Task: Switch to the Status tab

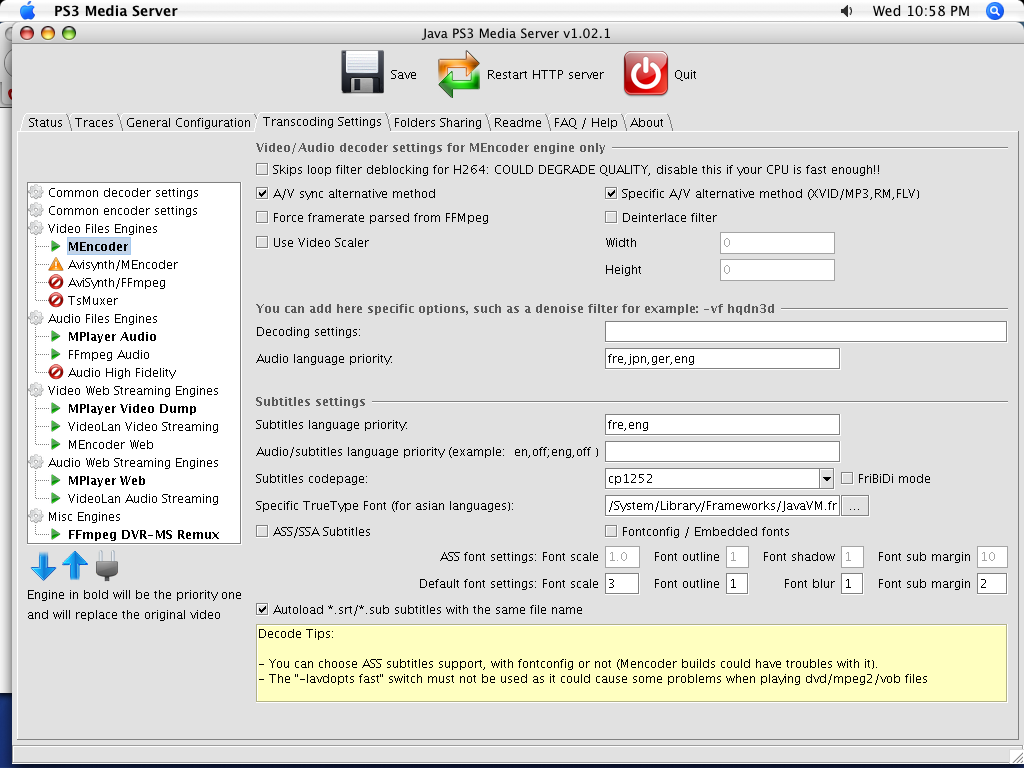Action: [45, 122]
